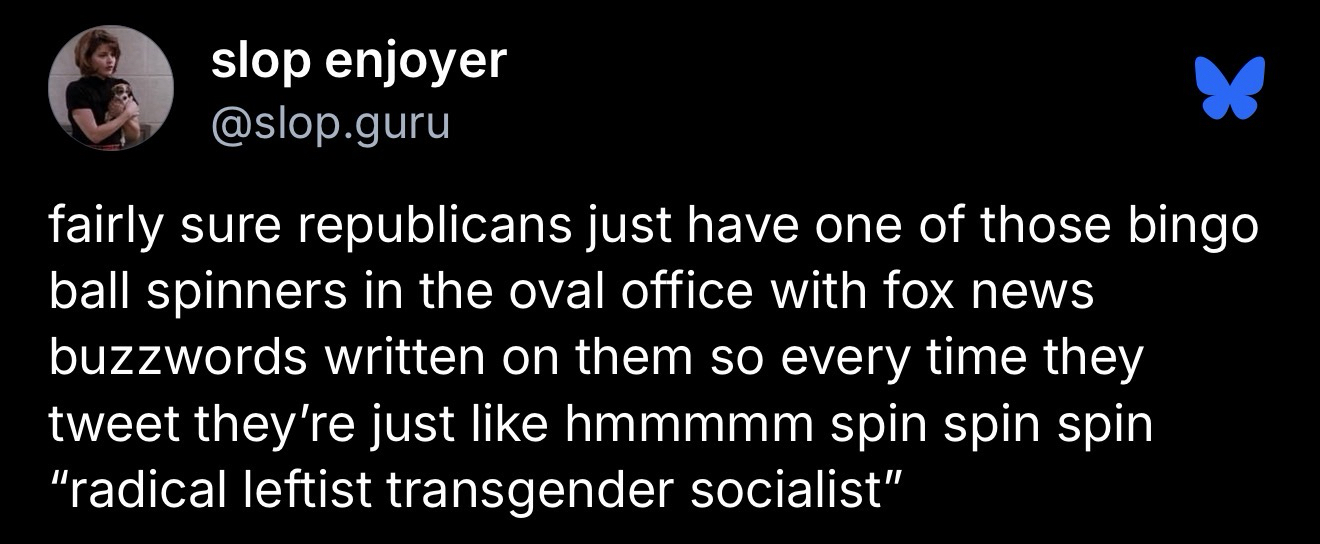Open the slop enjoyer profile avatar
This screenshot has height=544, width=1320.
pyautogui.click(x=111, y=88)
